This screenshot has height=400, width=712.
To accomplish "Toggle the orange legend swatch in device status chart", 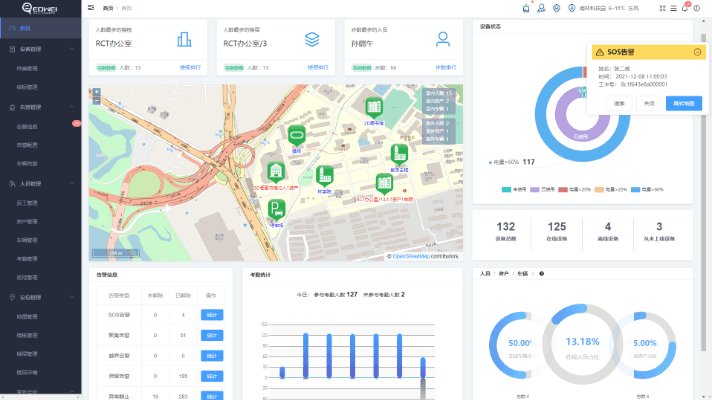I will pyautogui.click(x=599, y=189).
